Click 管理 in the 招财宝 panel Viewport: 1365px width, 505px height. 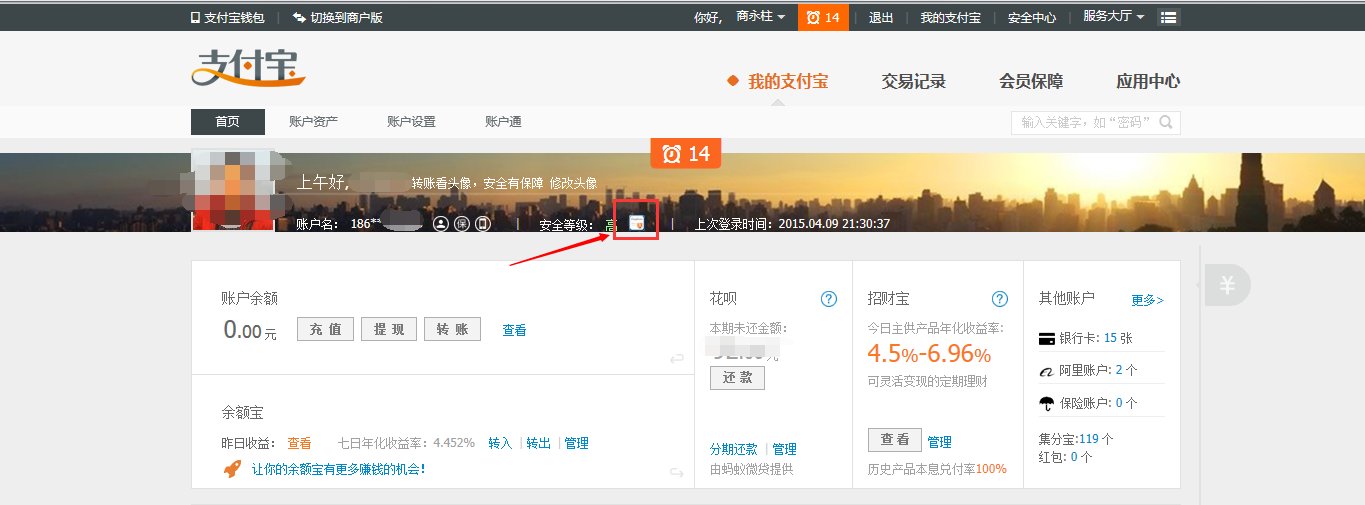click(x=939, y=441)
